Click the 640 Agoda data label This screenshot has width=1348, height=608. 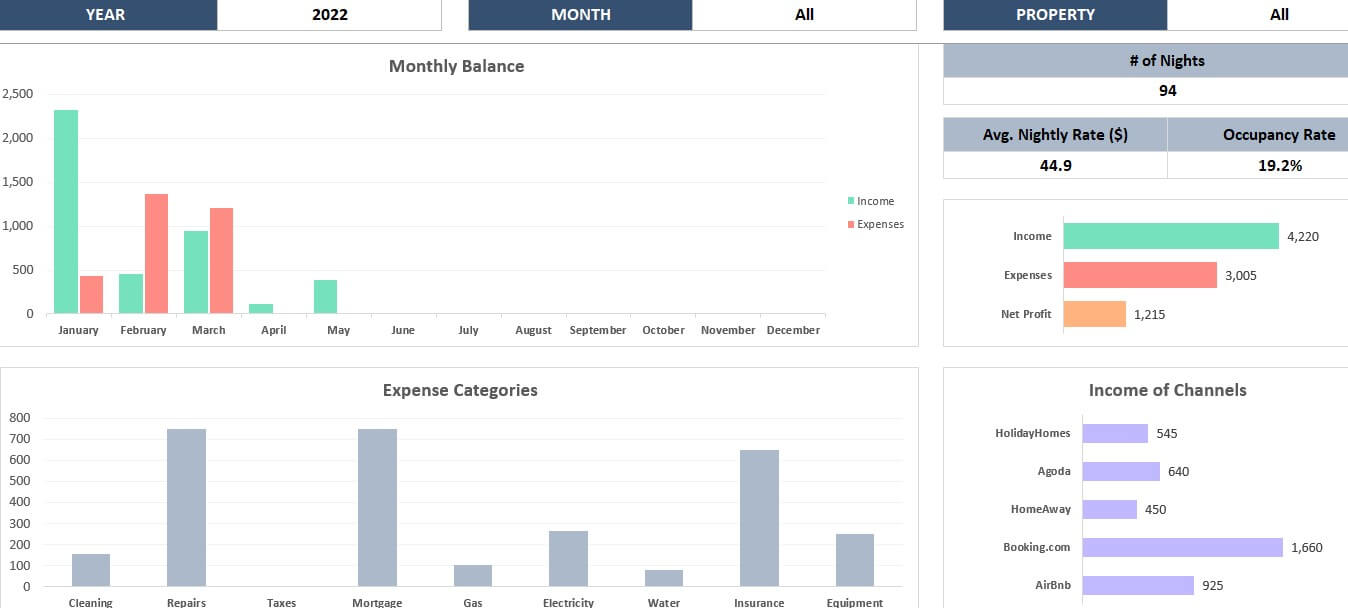[x=1178, y=471]
